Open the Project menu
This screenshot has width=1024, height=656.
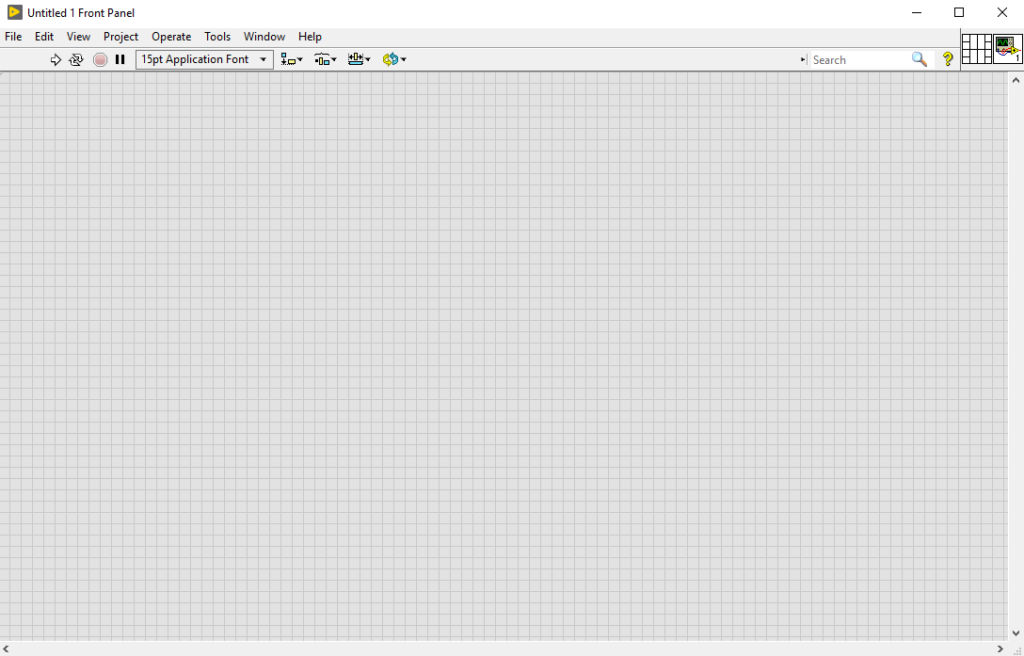point(121,37)
